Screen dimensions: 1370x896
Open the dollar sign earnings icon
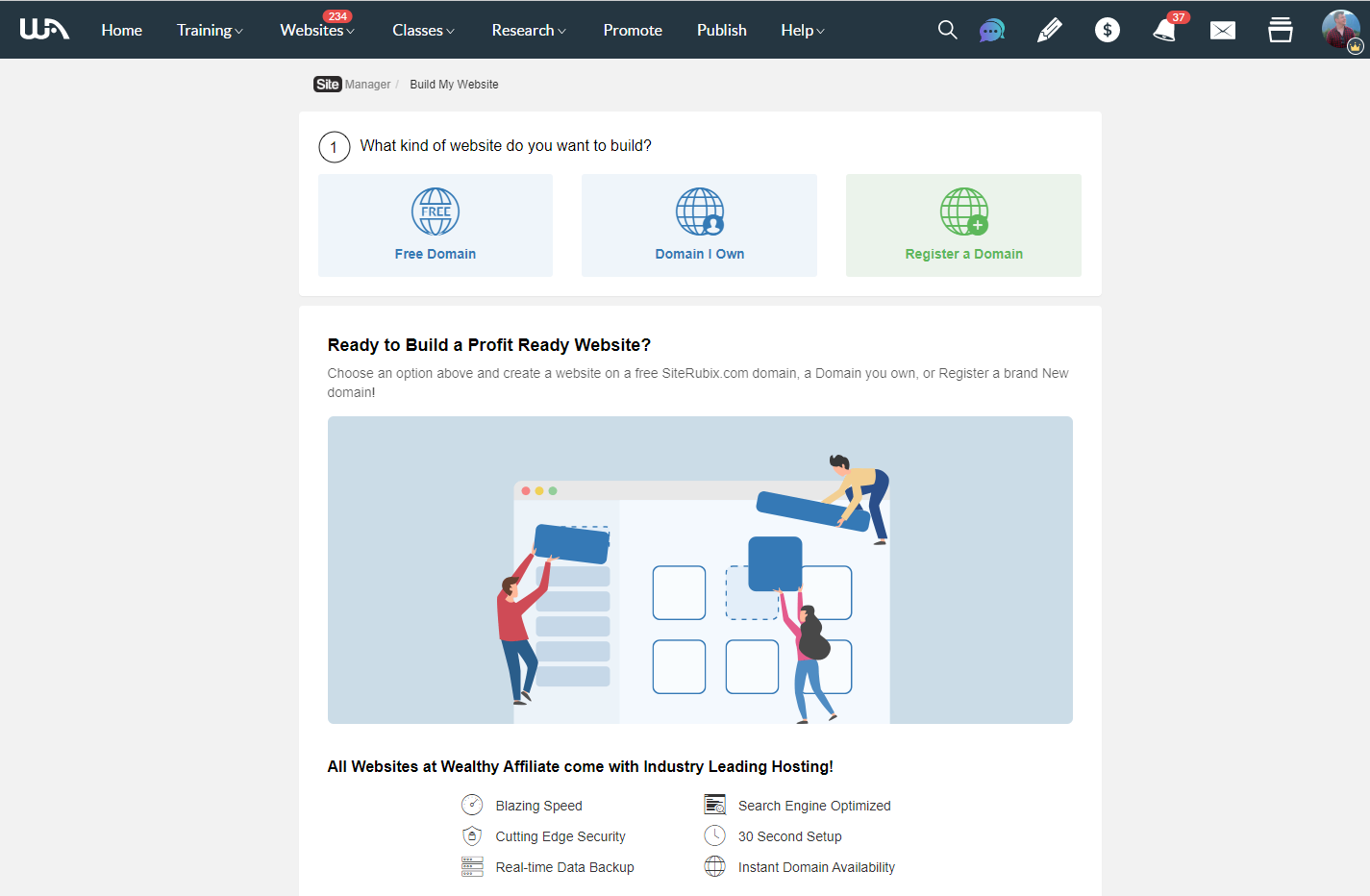[1108, 30]
